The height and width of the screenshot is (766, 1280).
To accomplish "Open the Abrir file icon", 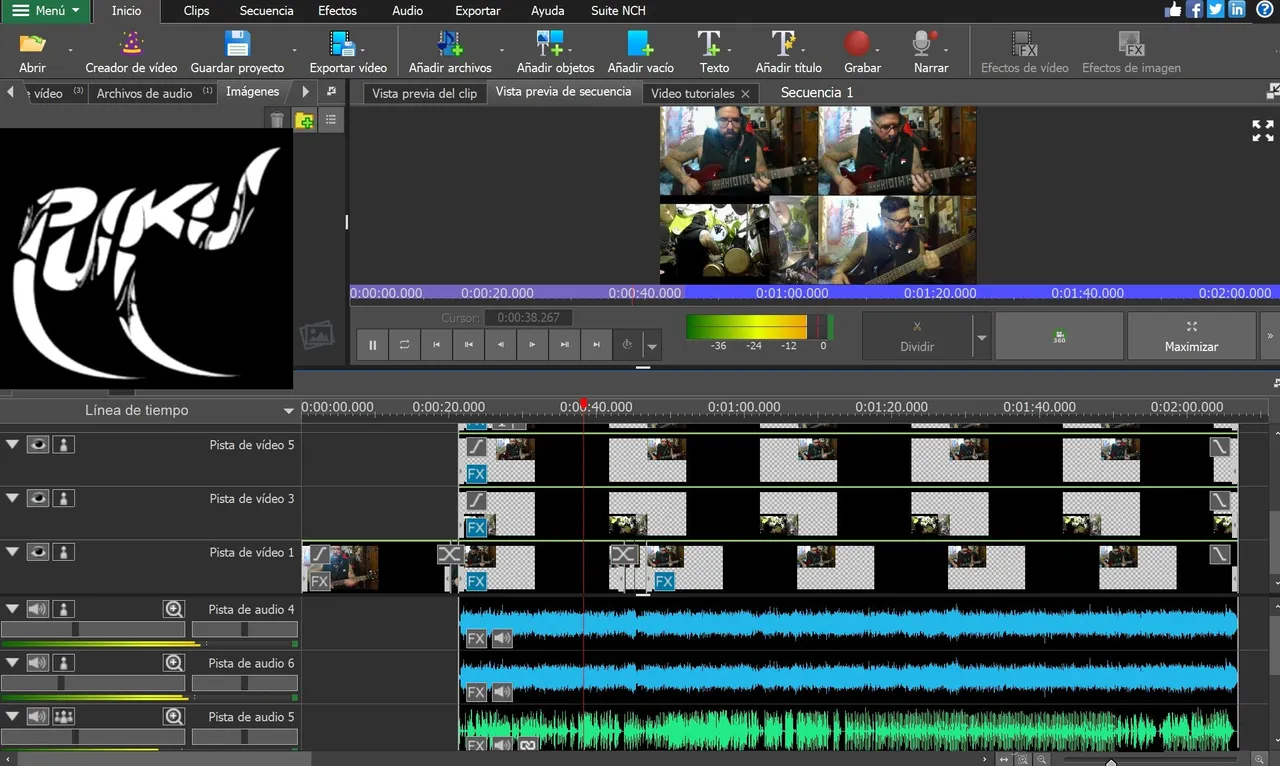I will click(33, 43).
